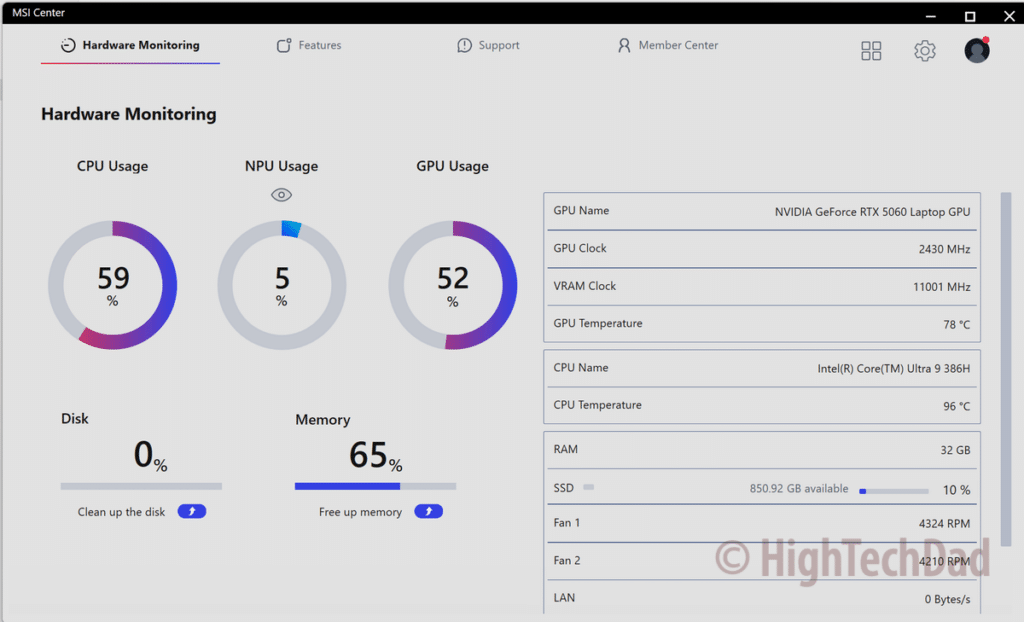Click the Hardware Monitoring gauge icon
1024x622 pixels.
68,45
